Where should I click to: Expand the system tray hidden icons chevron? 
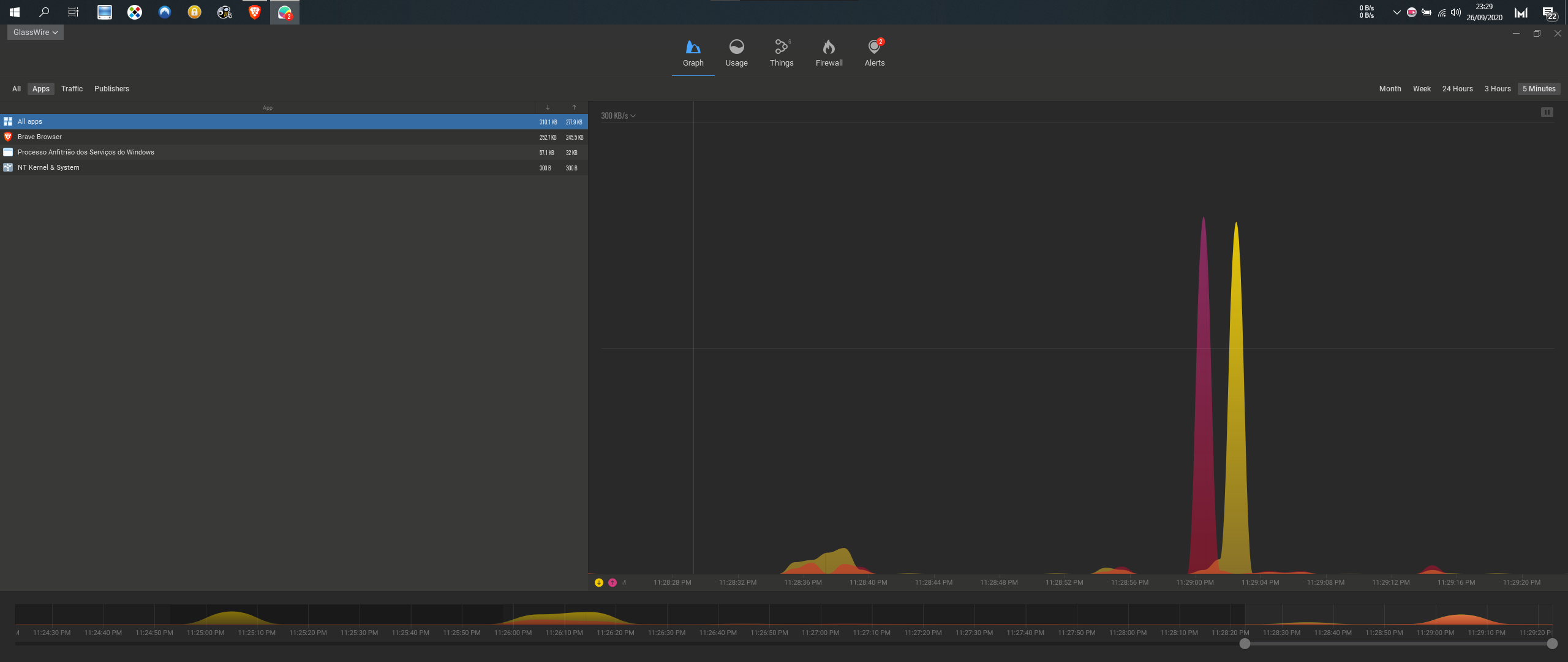click(x=1396, y=12)
